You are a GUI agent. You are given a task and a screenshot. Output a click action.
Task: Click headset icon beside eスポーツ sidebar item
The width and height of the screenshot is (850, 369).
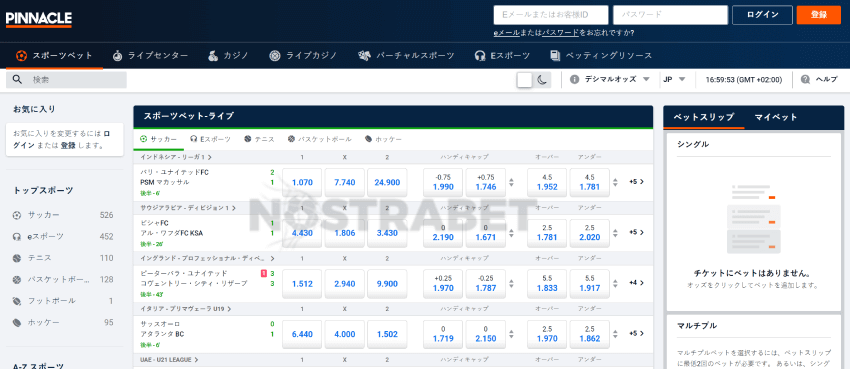tap(17, 237)
